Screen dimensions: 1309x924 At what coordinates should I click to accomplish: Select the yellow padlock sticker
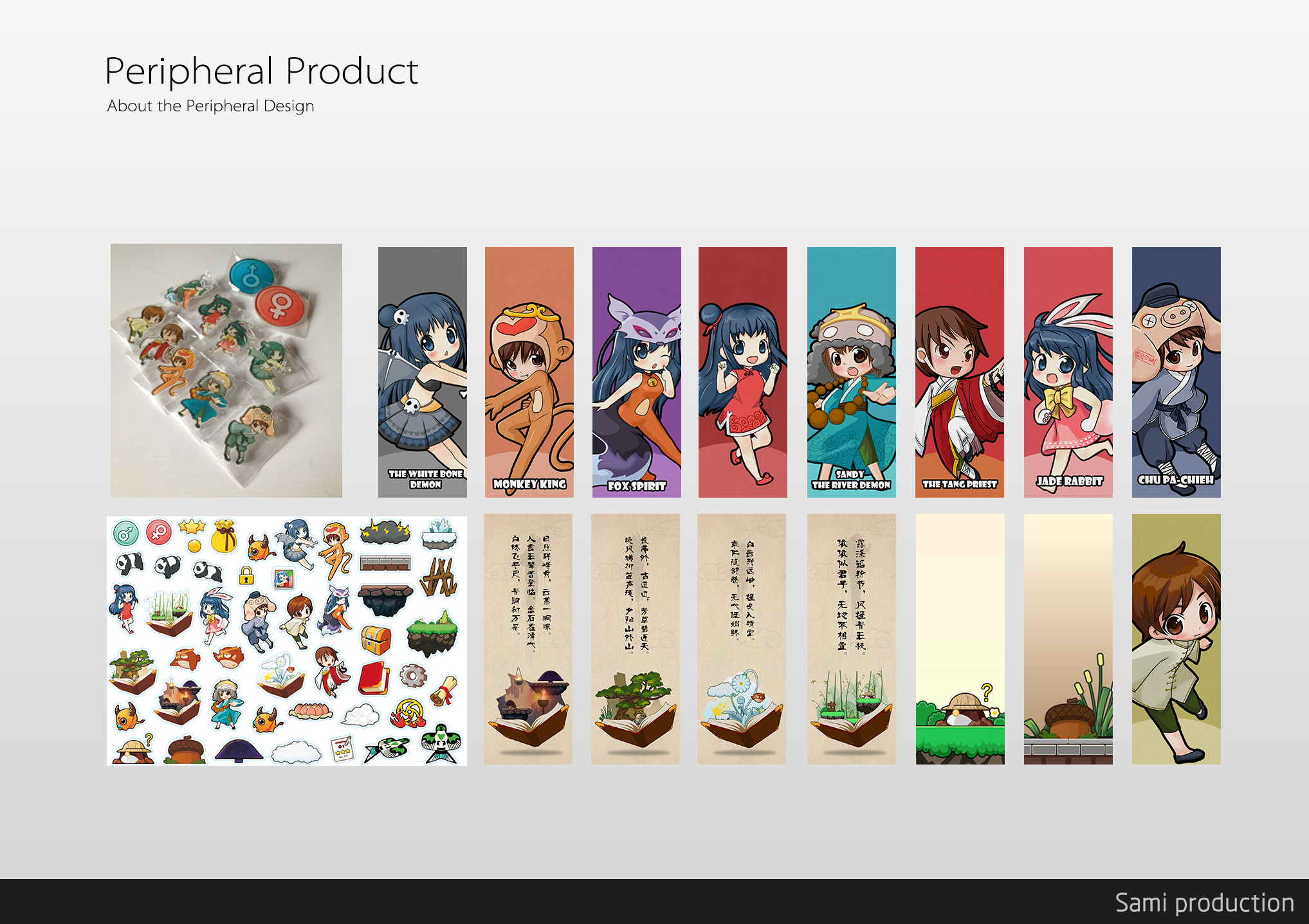[x=246, y=575]
